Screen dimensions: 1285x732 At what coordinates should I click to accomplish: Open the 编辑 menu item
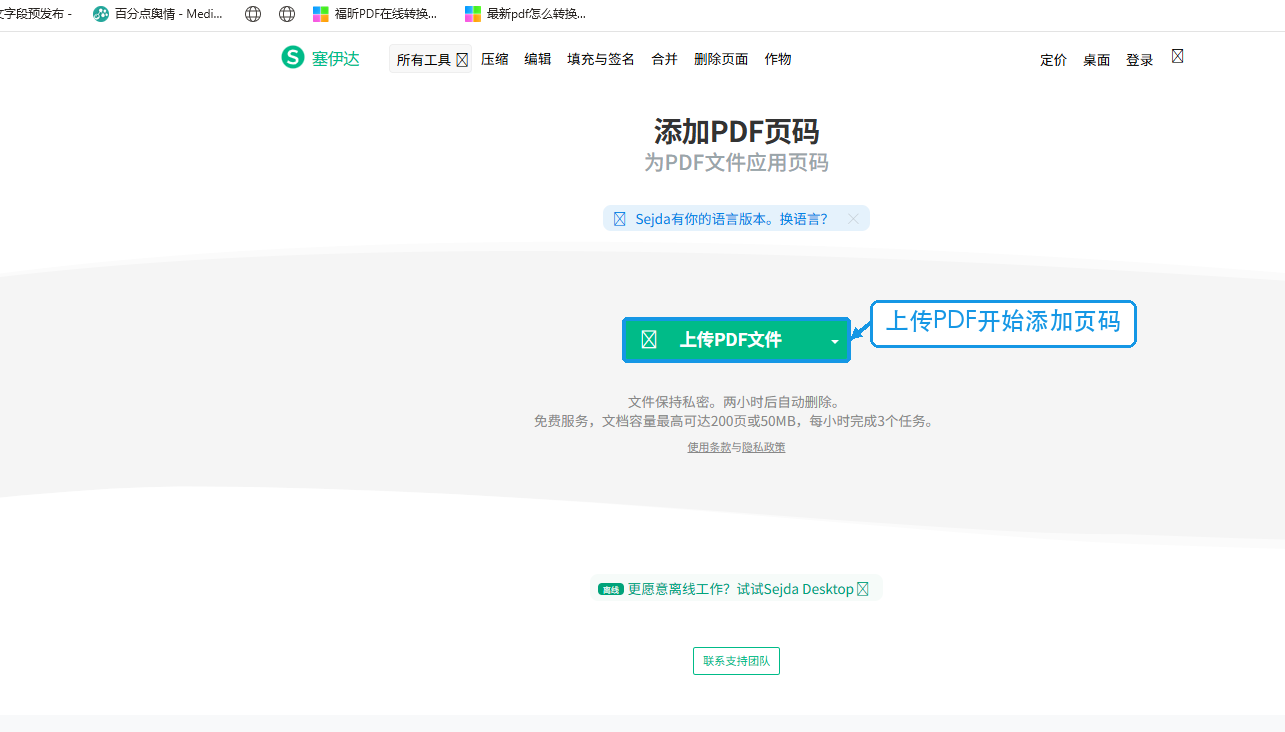pos(538,59)
